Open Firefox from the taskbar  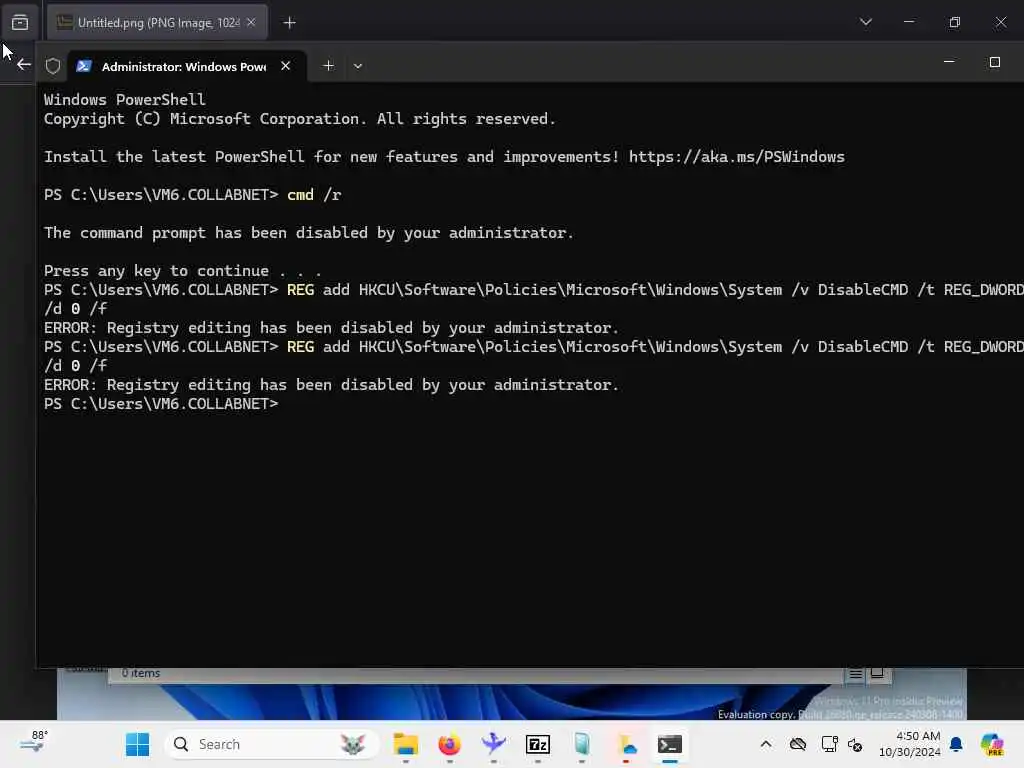[449, 744]
